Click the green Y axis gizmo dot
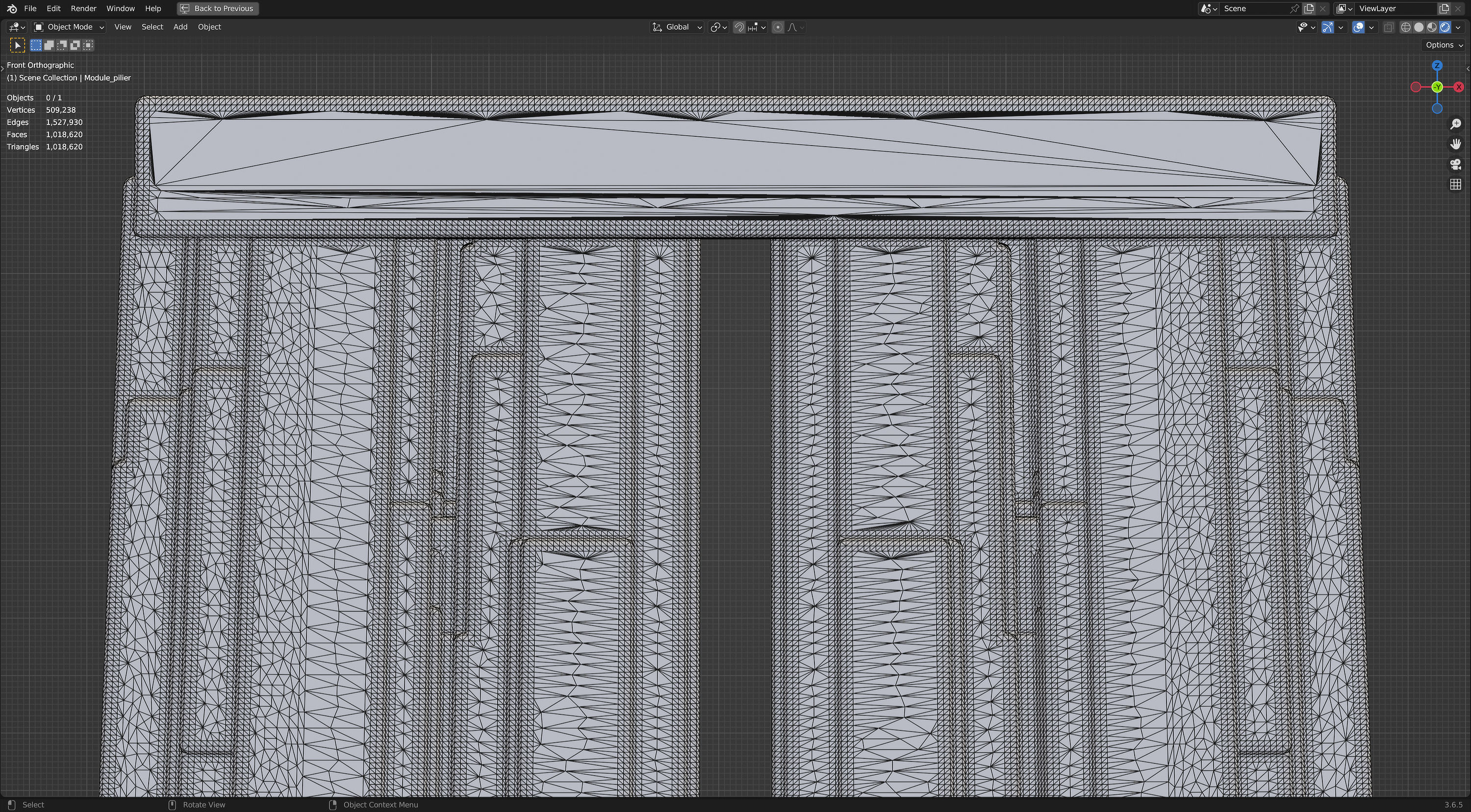Screen dimensions: 1471x812 1437,87
